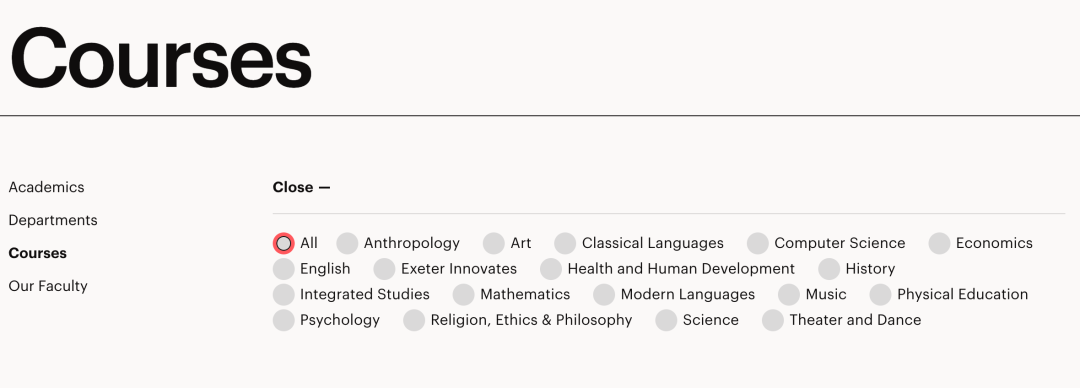Select Classical Languages radio button
The width and height of the screenshot is (1080, 388).
pos(565,243)
